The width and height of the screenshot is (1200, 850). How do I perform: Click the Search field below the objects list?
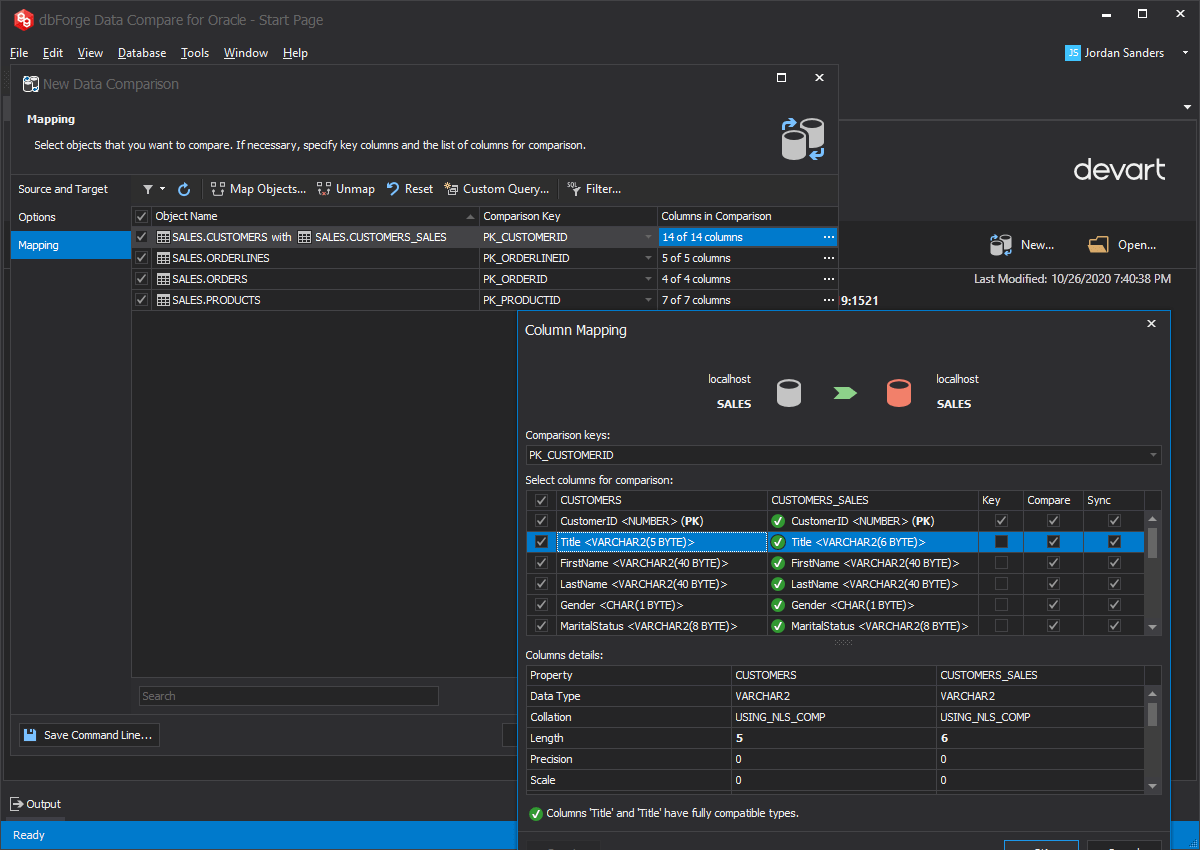pyautogui.click(x=288, y=696)
